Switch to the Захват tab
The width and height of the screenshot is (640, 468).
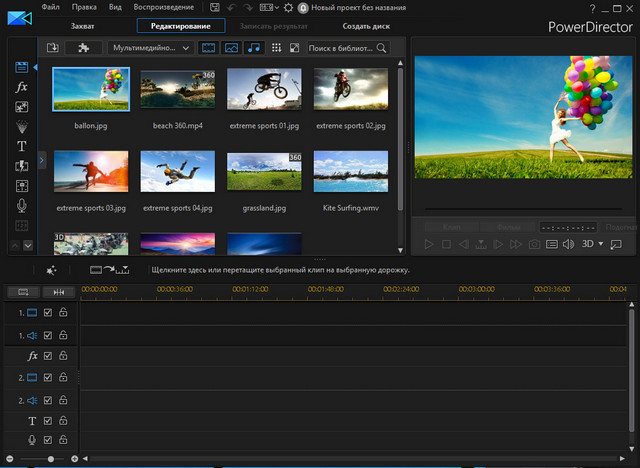(x=83, y=26)
